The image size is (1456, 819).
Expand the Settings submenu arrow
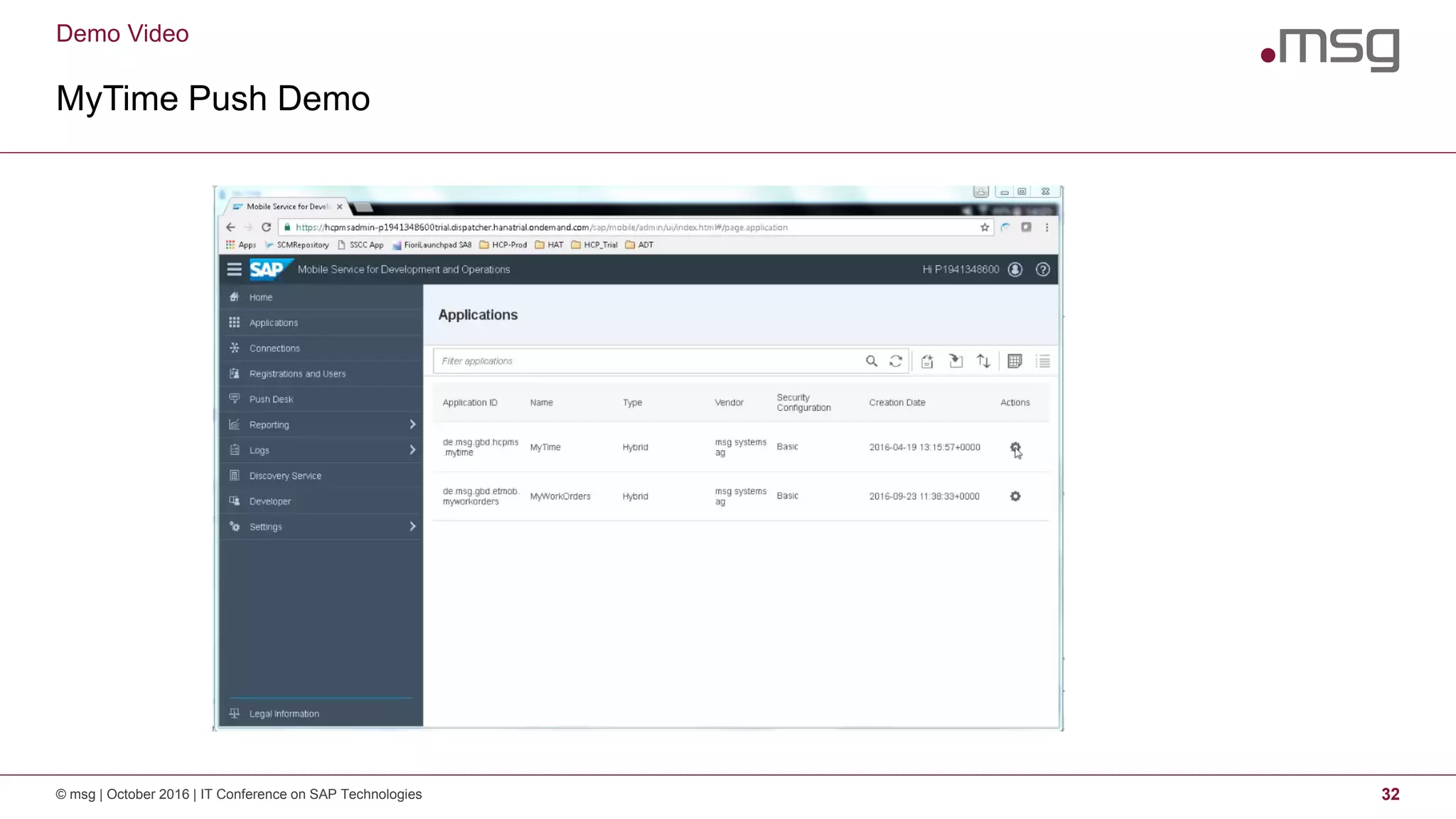pos(412,527)
